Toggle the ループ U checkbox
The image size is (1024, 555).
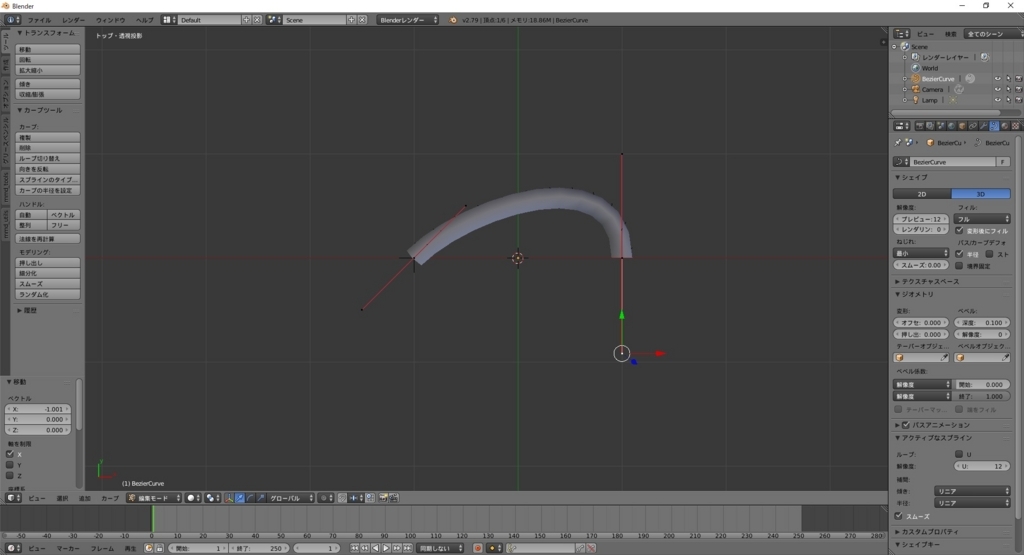(959, 454)
